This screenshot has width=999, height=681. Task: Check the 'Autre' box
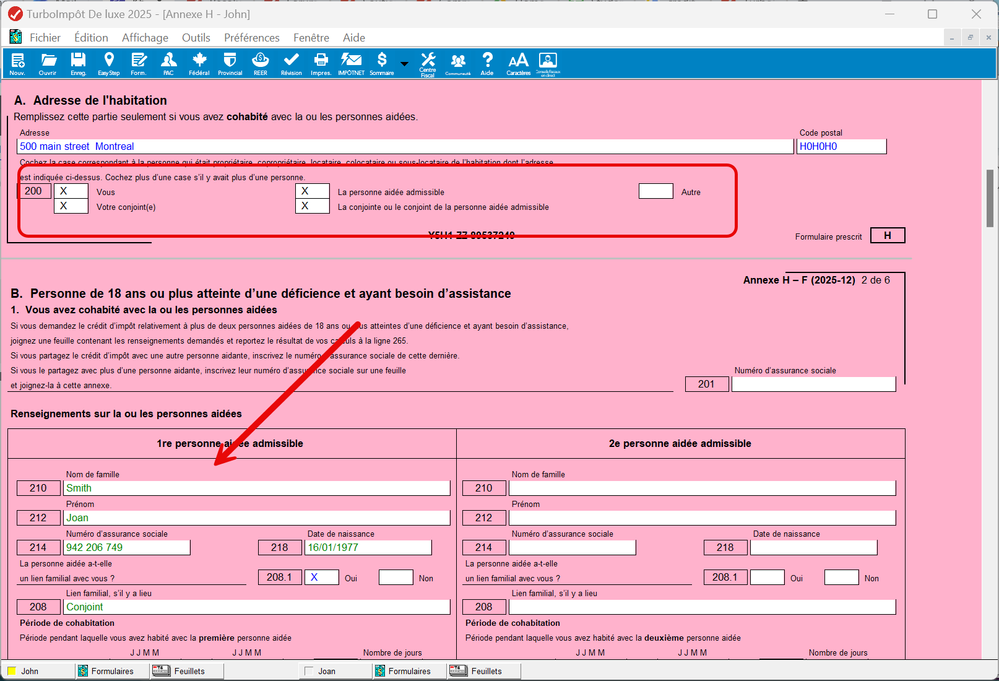(655, 191)
